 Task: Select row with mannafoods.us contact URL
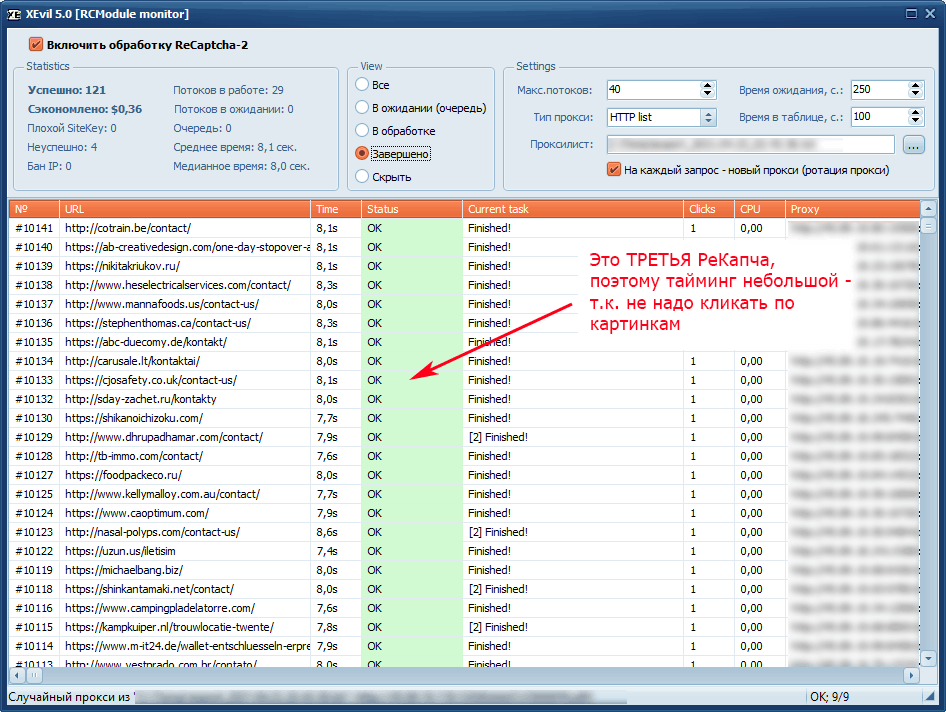click(x=465, y=304)
